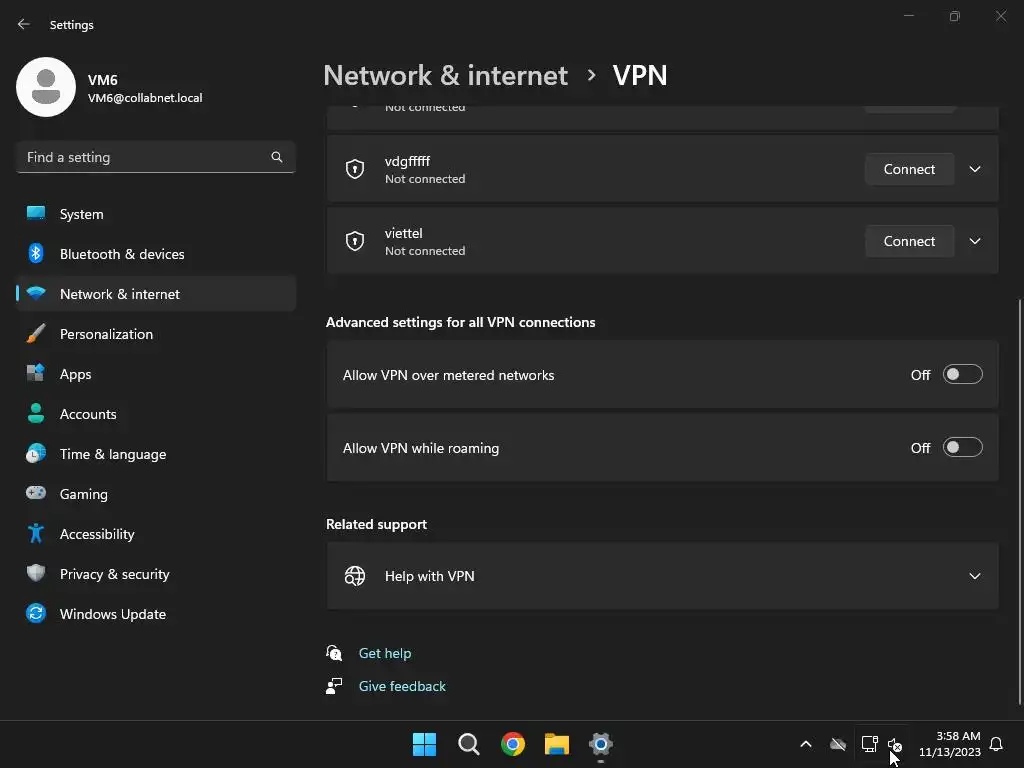This screenshot has height=768, width=1024.
Task: Enable Allow VPN over metered networks
Action: [962, 375]
